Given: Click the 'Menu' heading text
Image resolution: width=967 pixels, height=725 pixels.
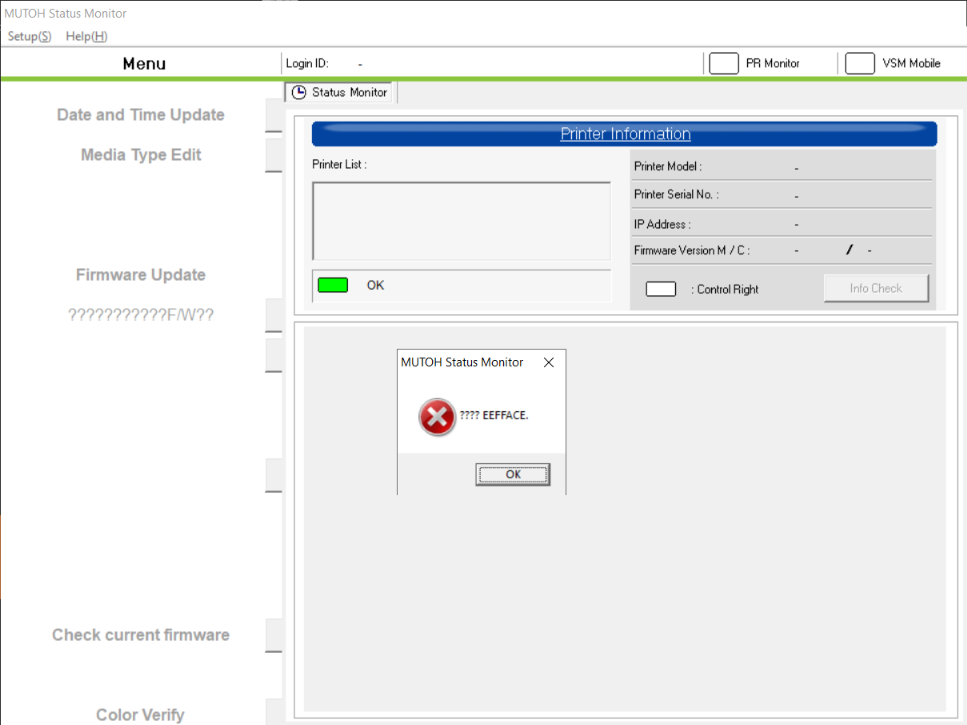Looking at the screenshot, I should pos(144,63).
